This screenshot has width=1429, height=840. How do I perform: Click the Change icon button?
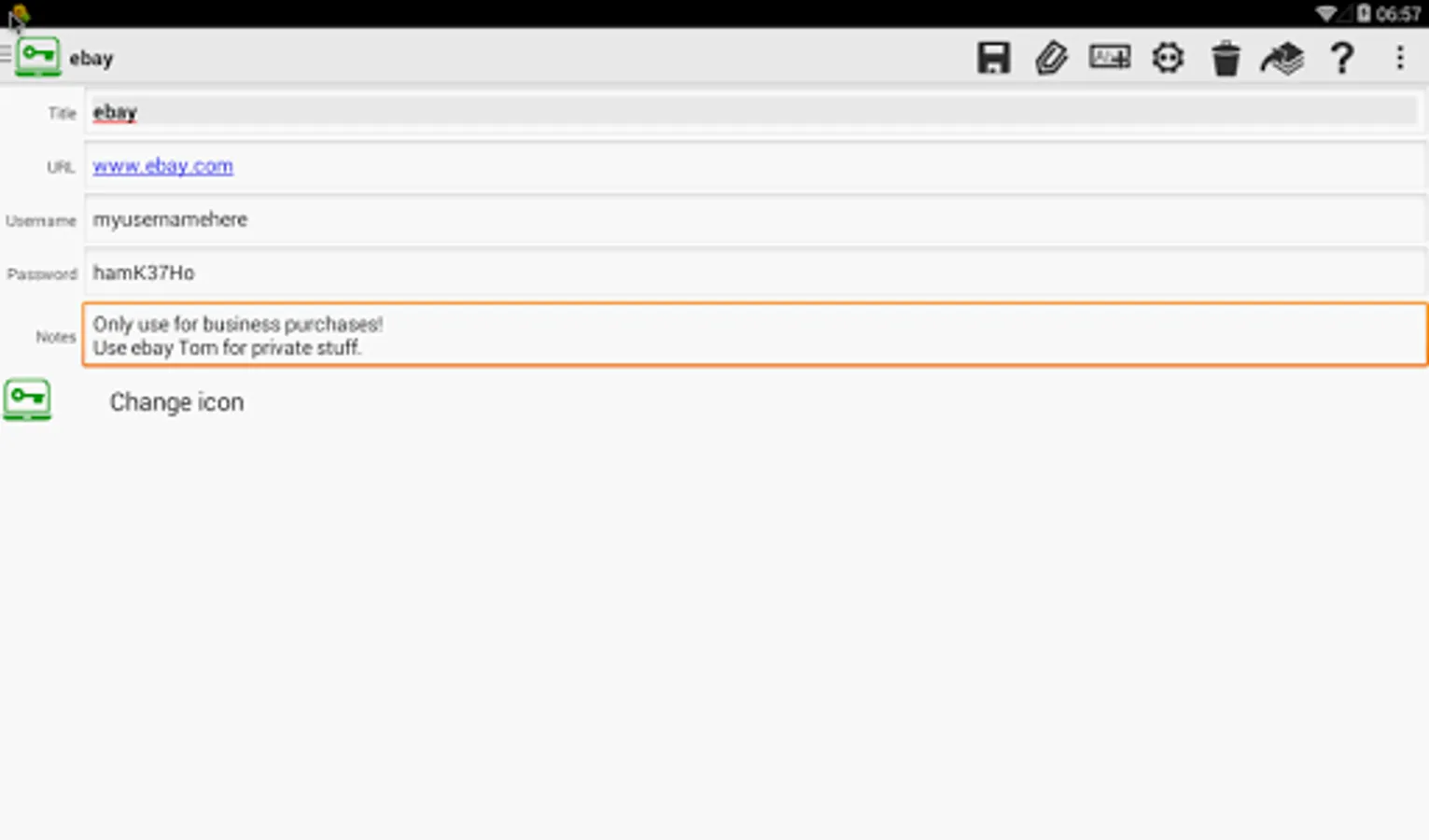(x=176, y=402)
